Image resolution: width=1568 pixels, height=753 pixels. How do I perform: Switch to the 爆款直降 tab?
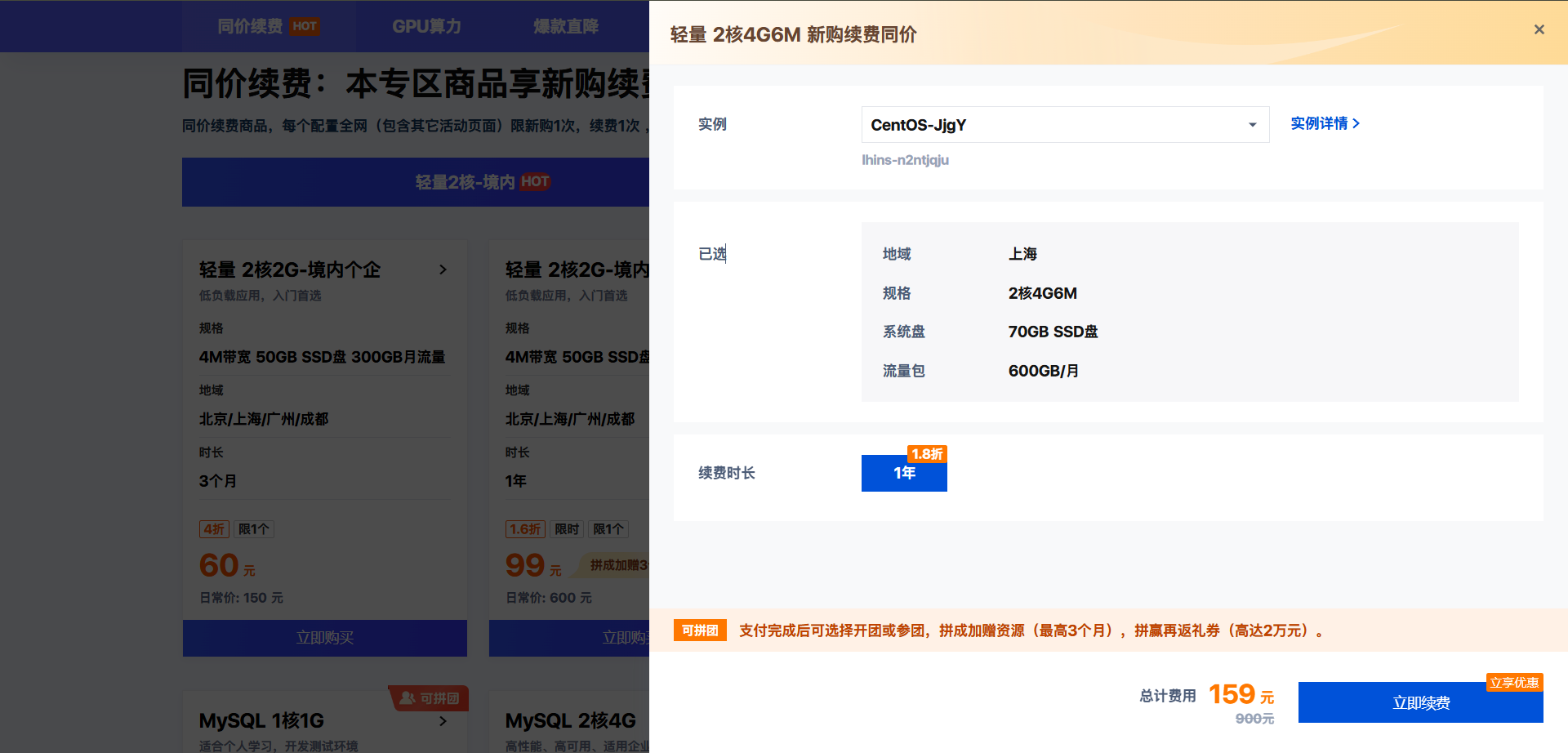[x=566, y=26]
